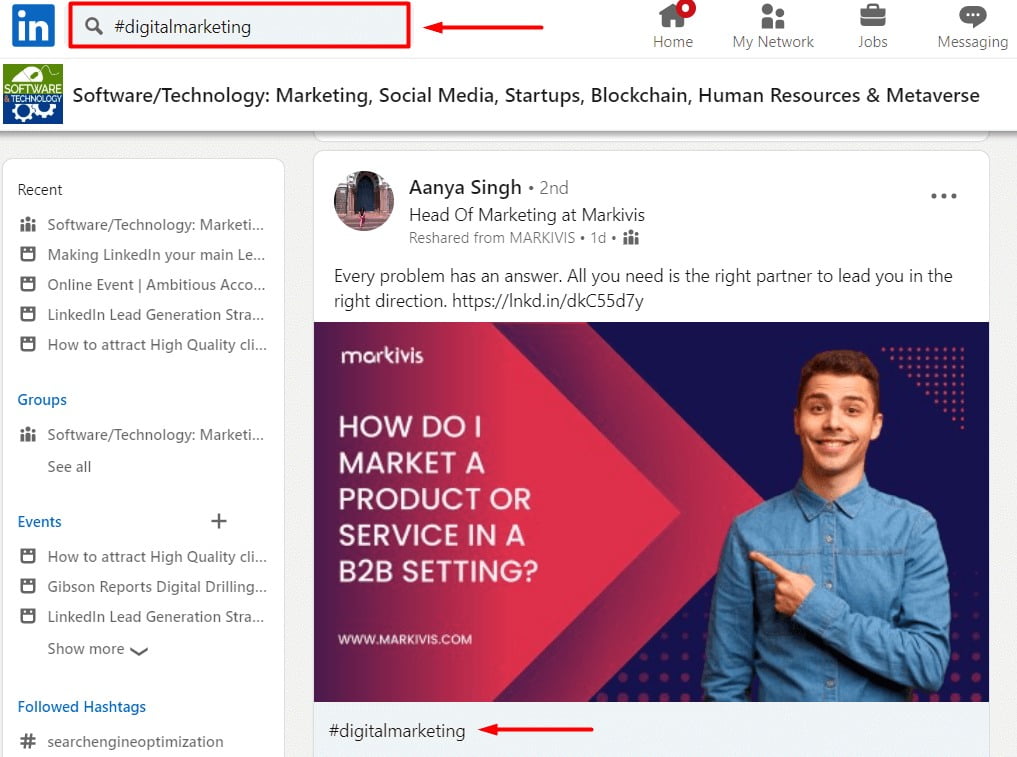
Task: Click See all groups
Action: (x=69, y=466)
